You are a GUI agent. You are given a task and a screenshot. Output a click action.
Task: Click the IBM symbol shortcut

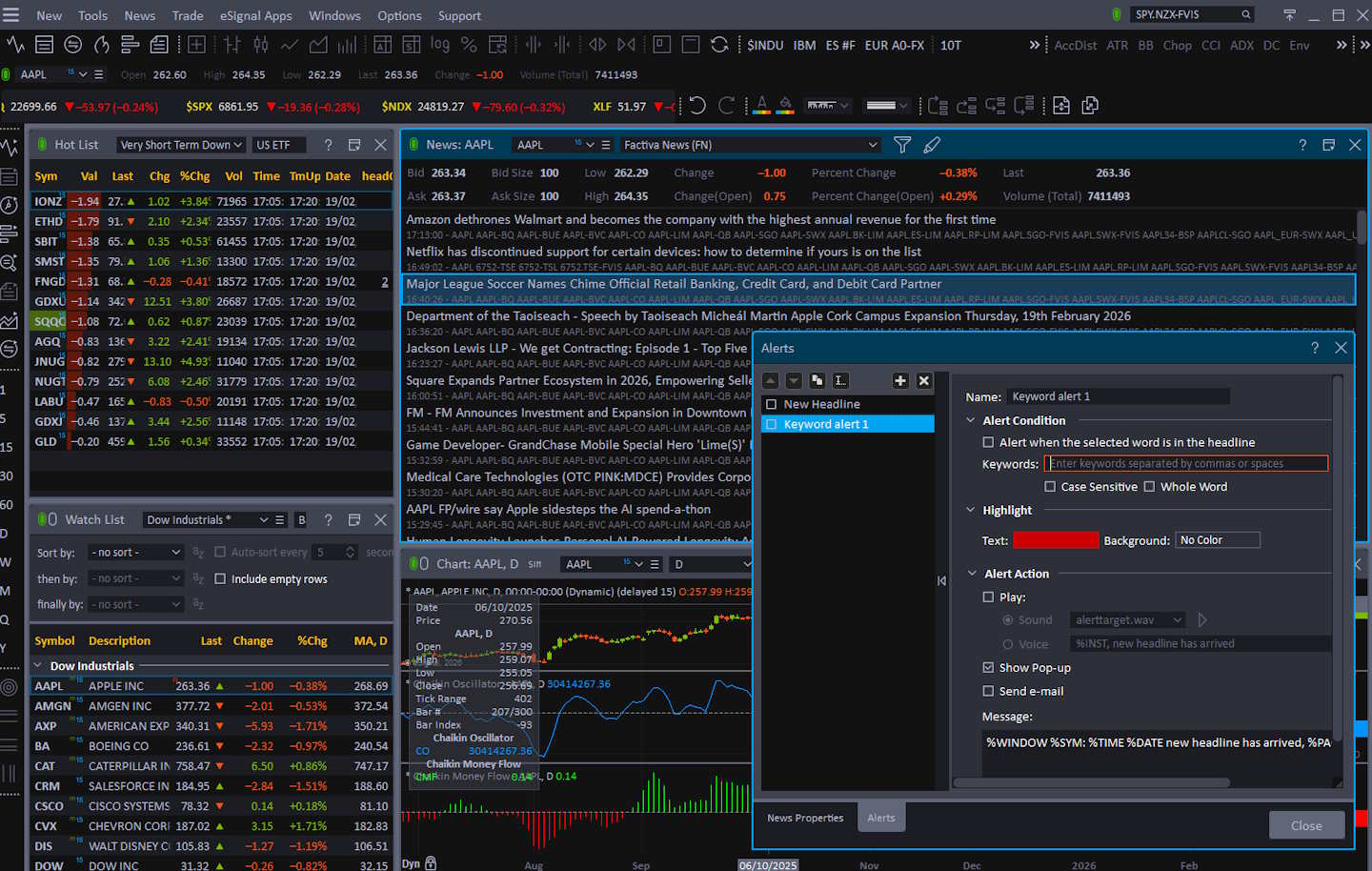point(804,45)
